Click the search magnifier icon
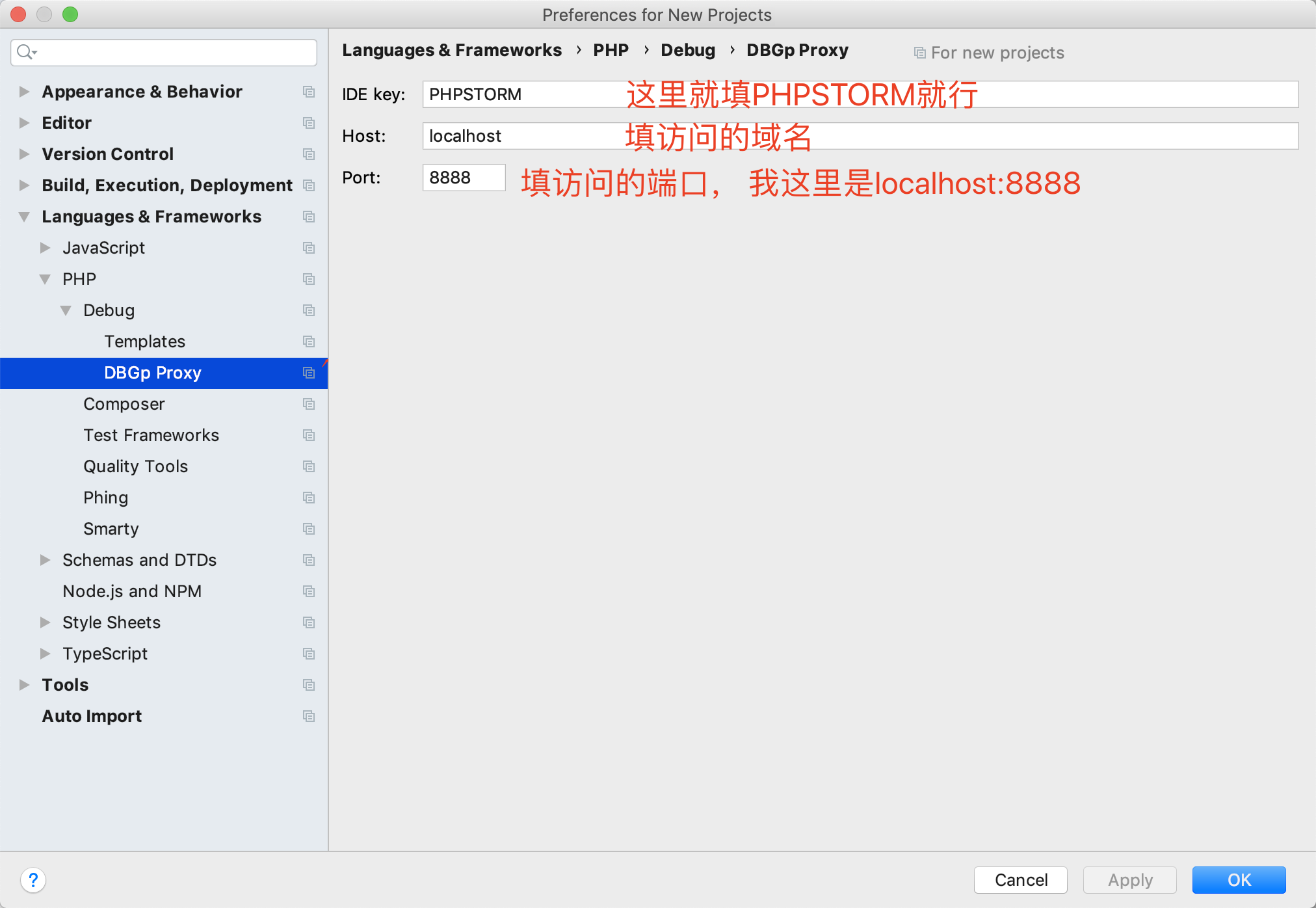The width and height of the screenshot is (1316, 908). point(26,52)
